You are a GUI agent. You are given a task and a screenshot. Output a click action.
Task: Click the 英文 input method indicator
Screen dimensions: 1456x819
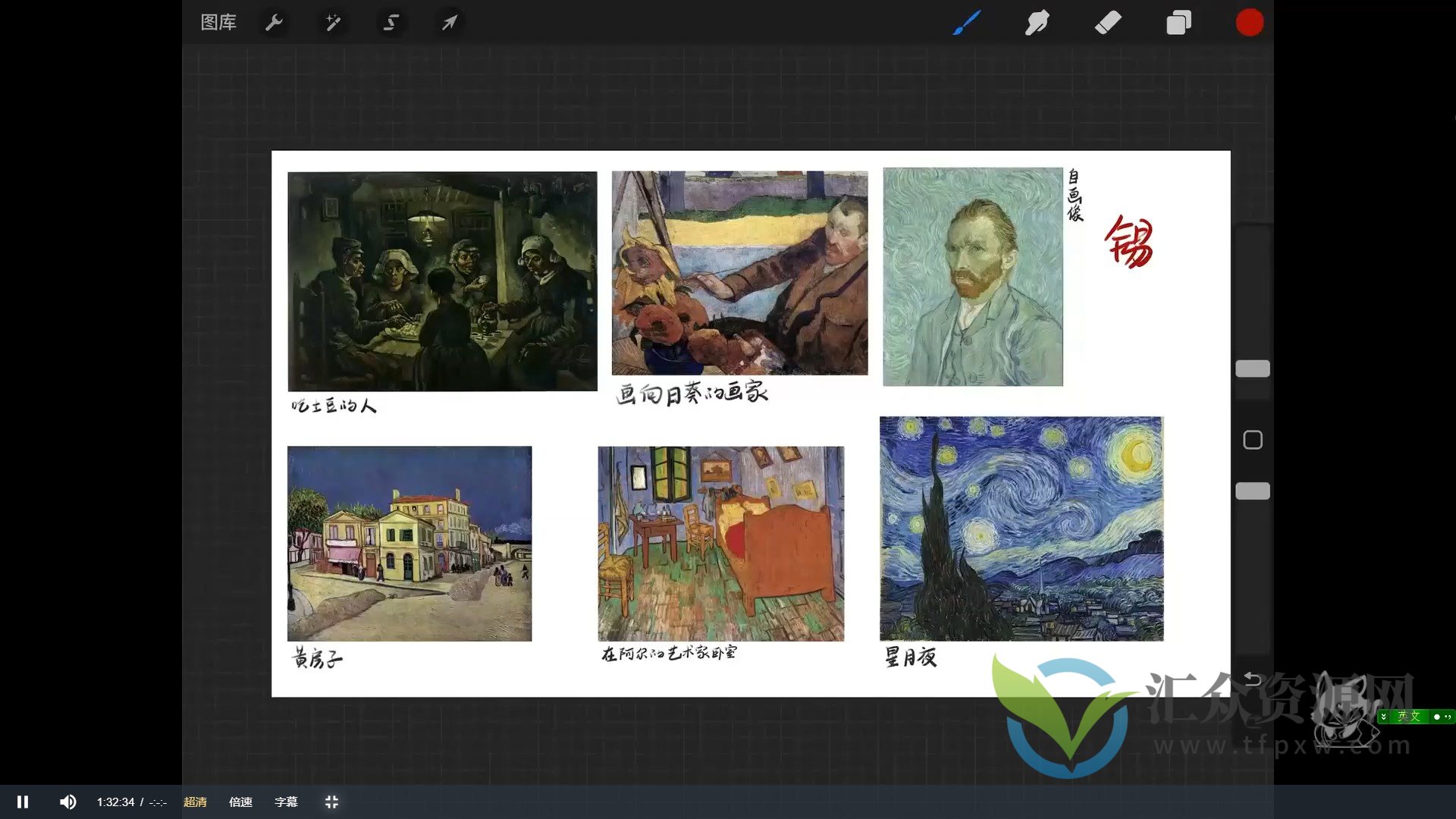point(1409,716)
